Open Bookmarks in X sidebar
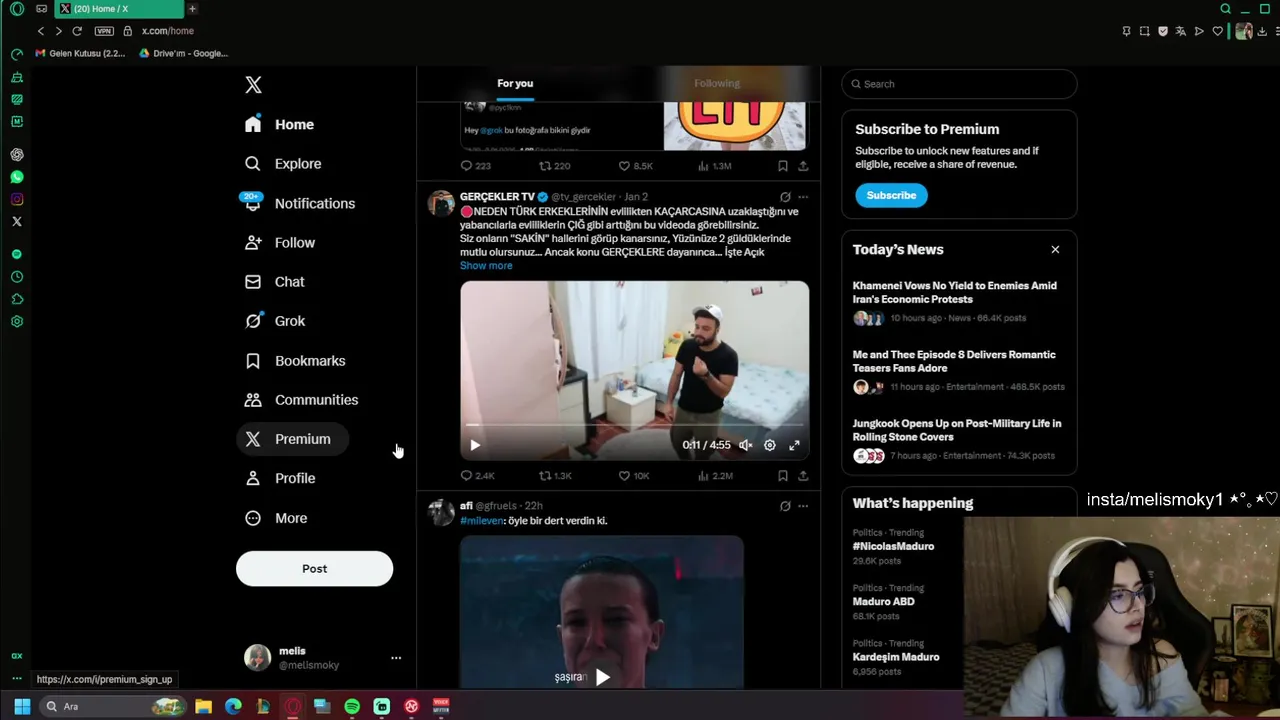The image size is (1280, 720). 296,360
